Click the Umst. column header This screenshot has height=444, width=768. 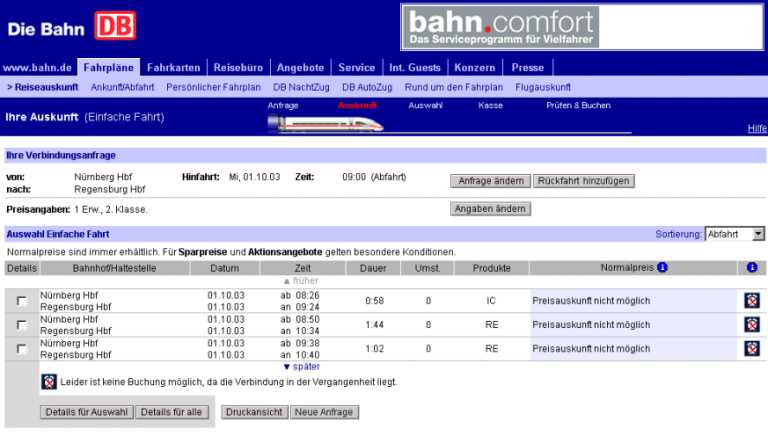pyautogui.click(x=428, y=268)
